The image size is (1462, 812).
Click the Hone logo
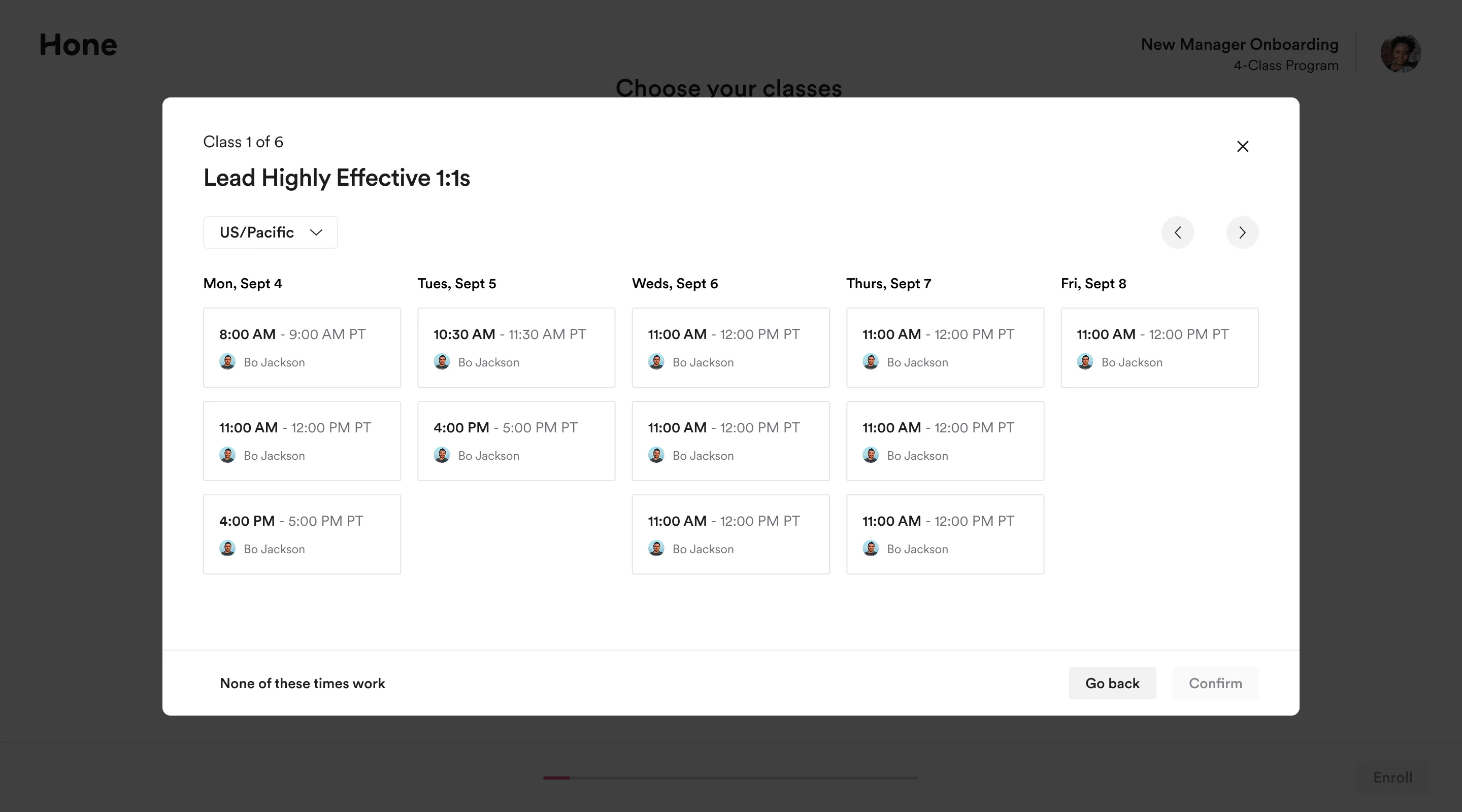click(x=78, y=45)
